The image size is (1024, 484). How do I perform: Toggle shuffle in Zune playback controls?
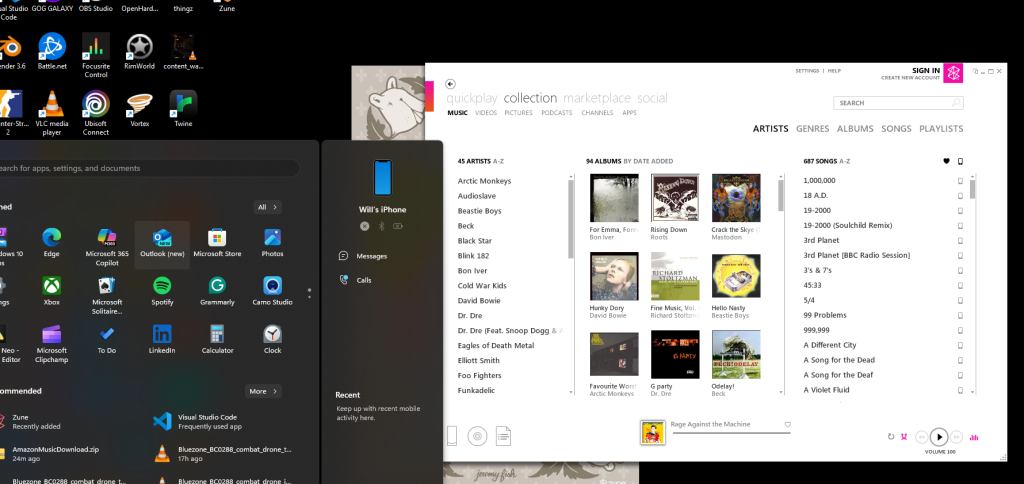point(904,437)
